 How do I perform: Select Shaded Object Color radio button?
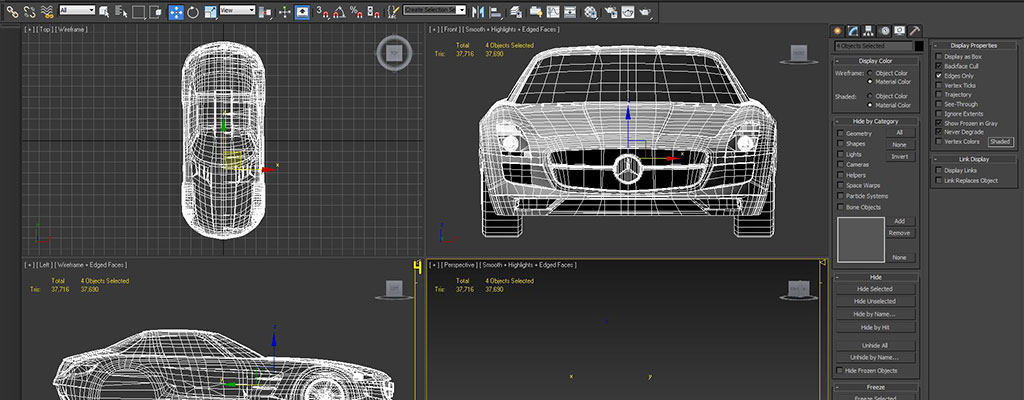(x=870, y=96)
